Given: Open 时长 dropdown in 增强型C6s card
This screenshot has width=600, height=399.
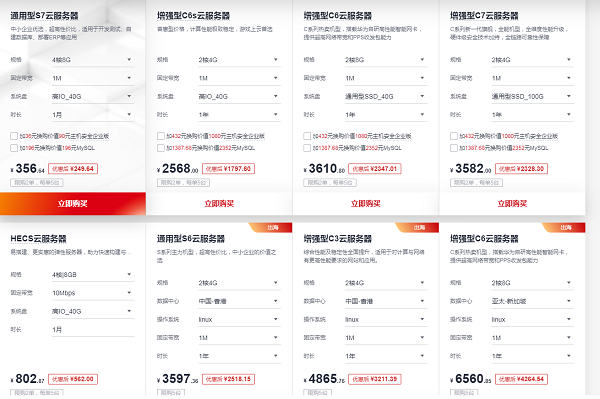Looking at the screenshot, I should tap(239, 115).
